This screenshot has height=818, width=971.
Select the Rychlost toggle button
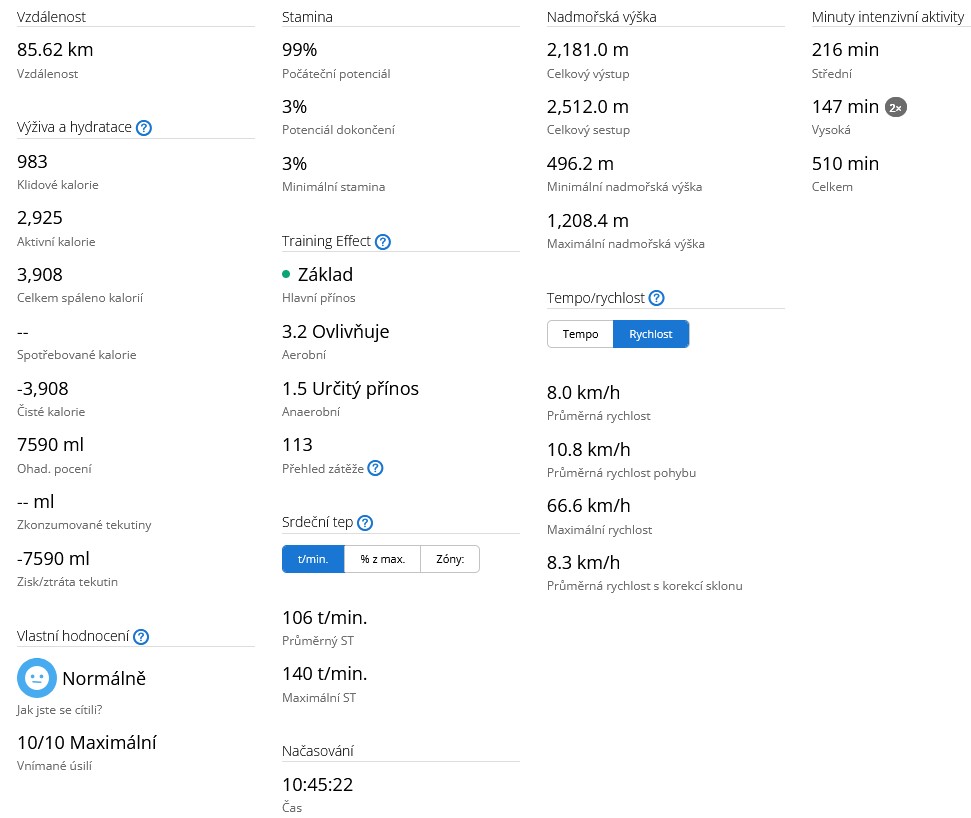651,334
